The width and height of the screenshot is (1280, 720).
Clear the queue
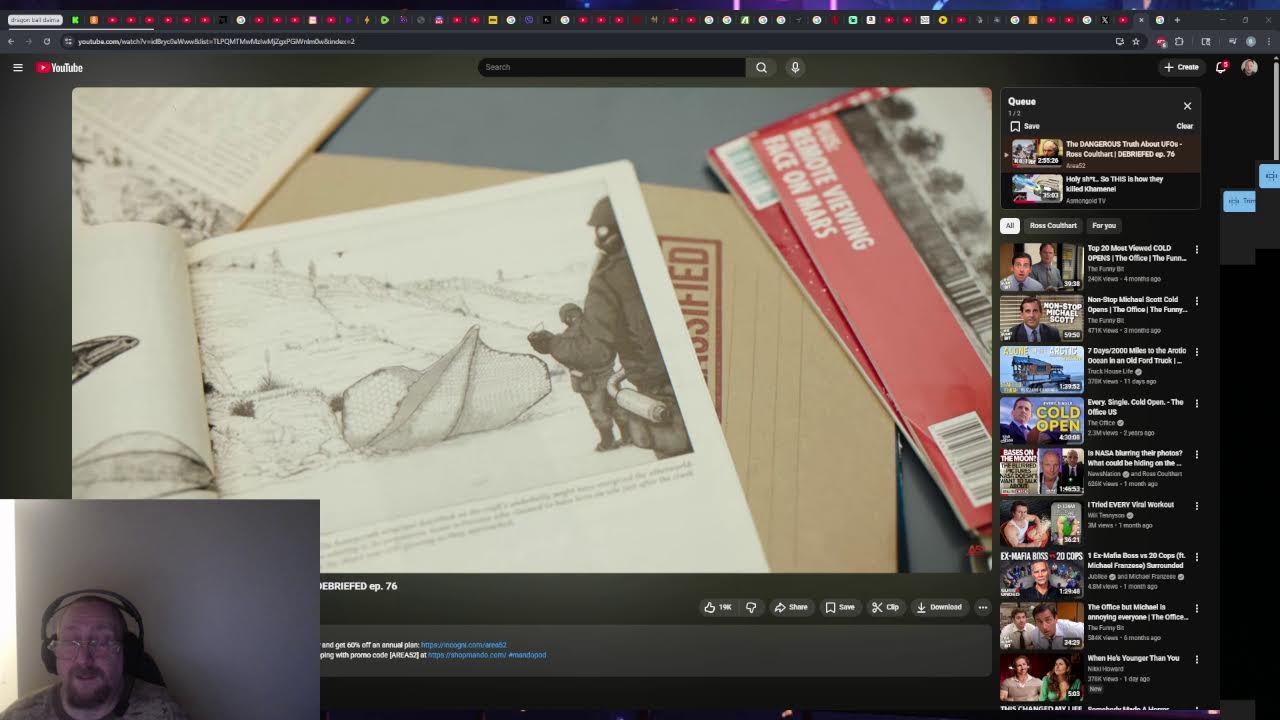[x=1184, y=126]
